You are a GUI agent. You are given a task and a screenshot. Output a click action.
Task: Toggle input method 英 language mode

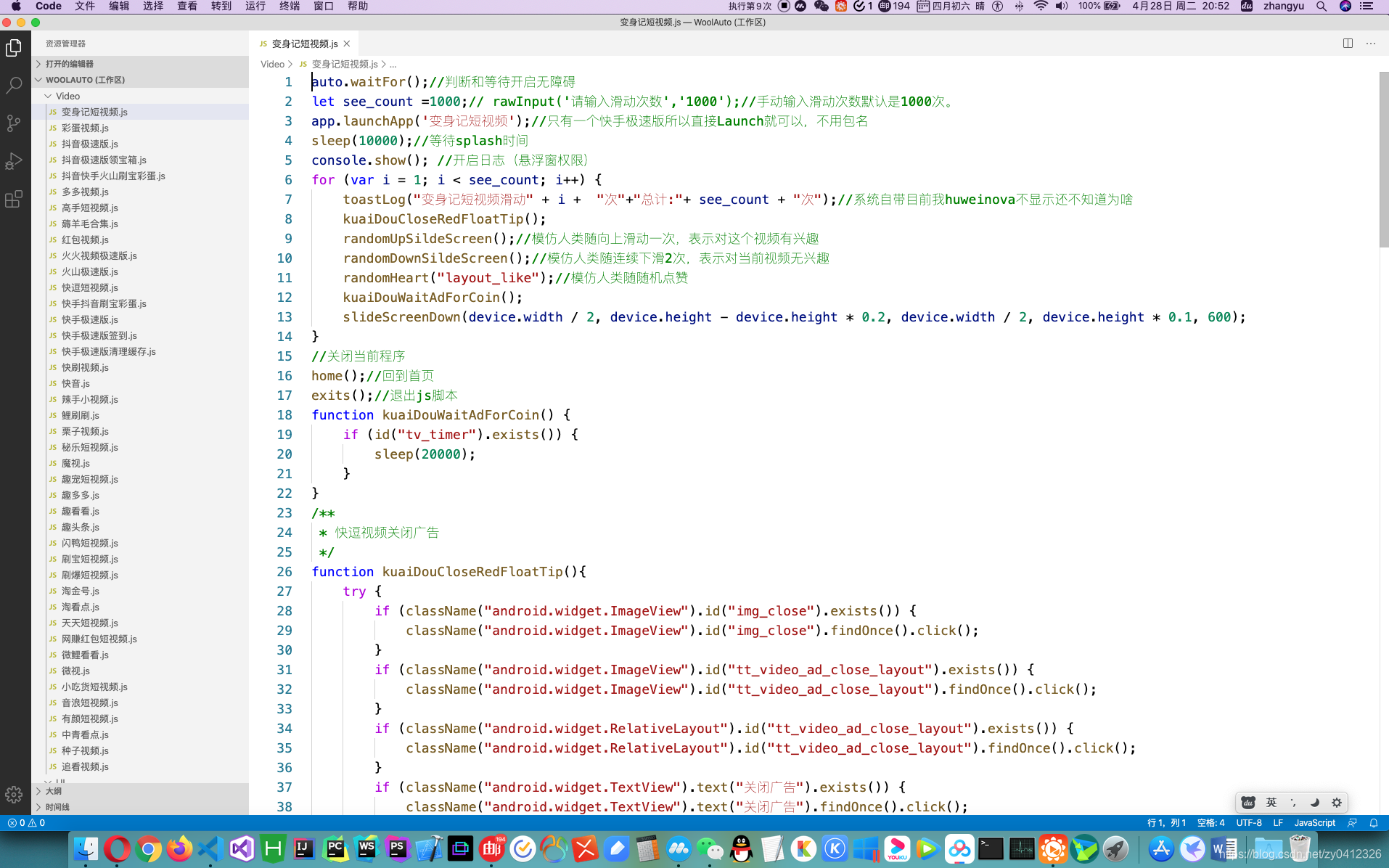[x=1271, y=802]
